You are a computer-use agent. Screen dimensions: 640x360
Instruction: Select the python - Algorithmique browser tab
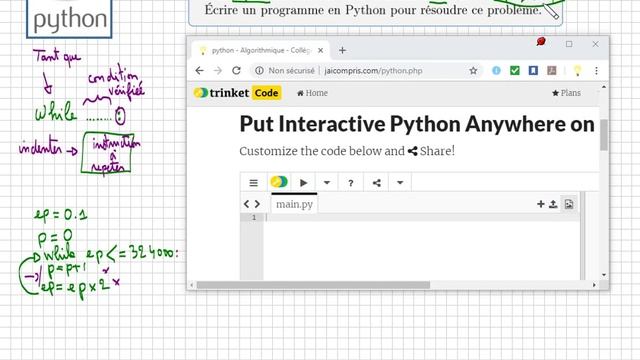[x=260, y=50]
